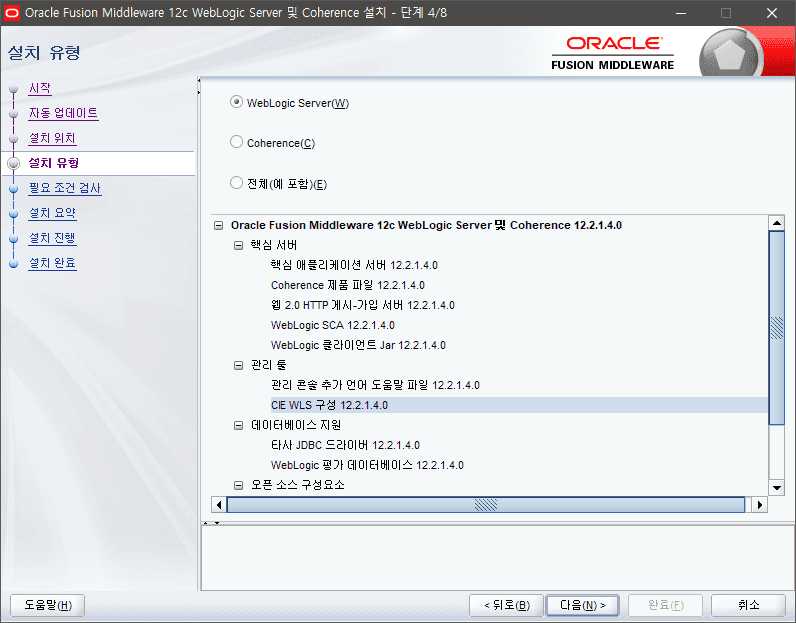The width and height of the screenshot is (796, 623).
Task: Click the horizontal scrollbar left arrow
Action: point(219,505)
